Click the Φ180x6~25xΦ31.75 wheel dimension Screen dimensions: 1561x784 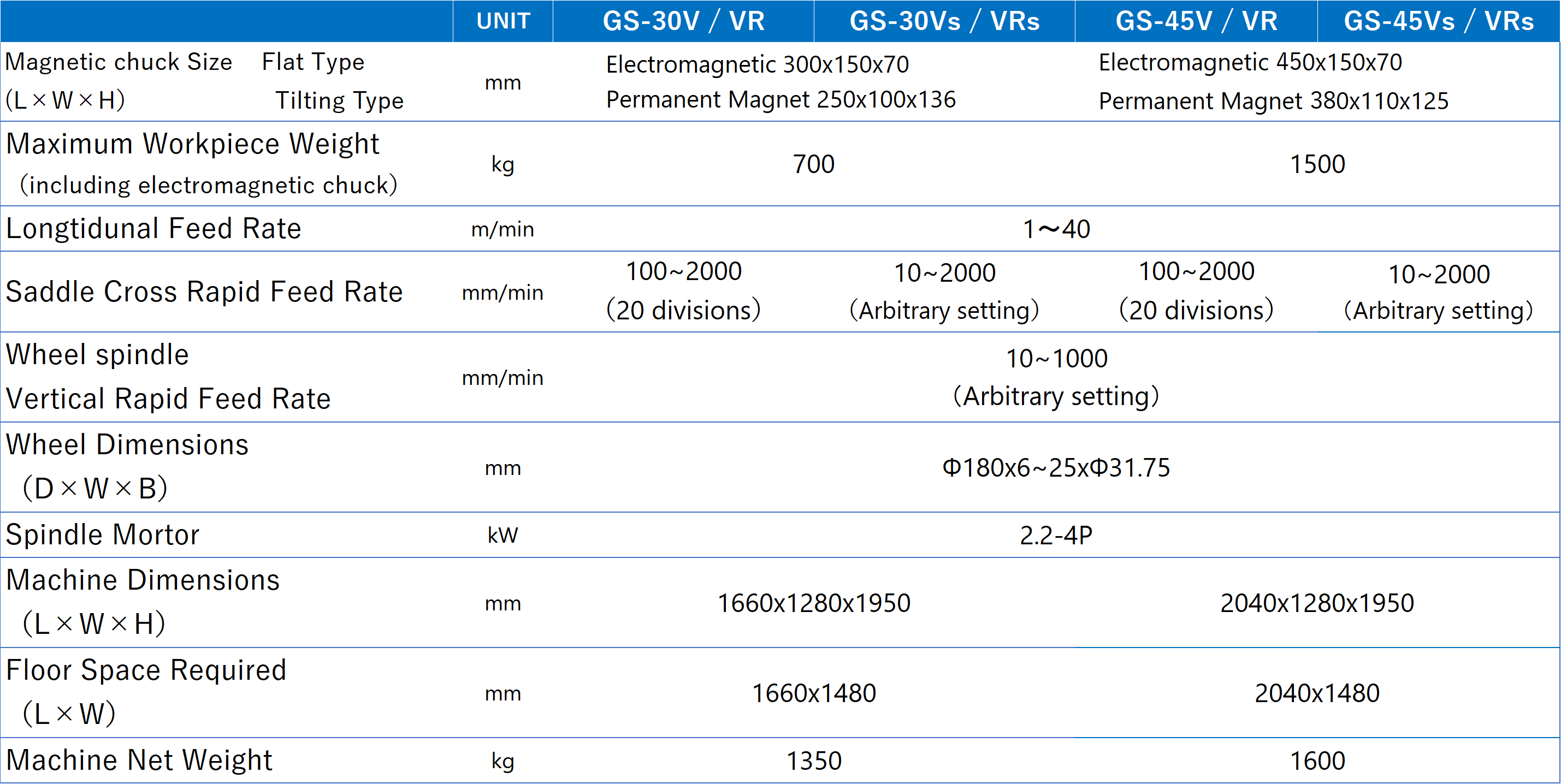(x=1056, y=468)
